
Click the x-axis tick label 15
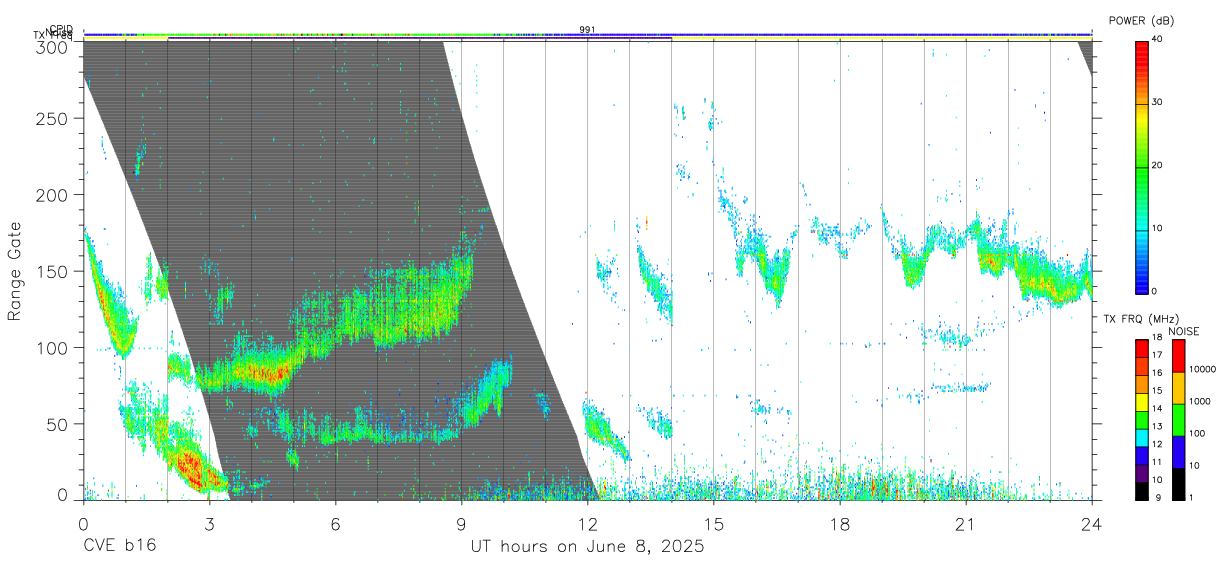pos(714,523)
